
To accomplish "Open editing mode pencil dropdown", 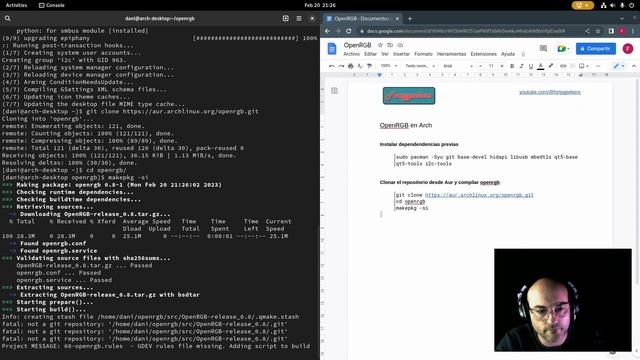I will (x=618, y=66).
